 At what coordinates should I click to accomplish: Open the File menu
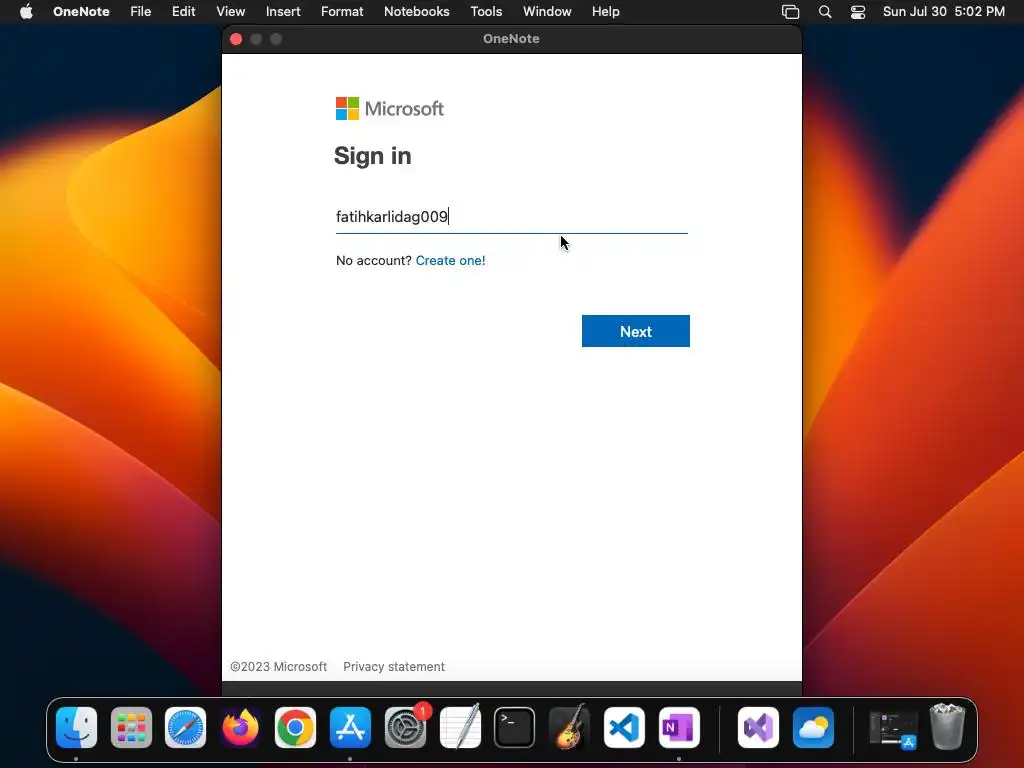click(140, 11)
